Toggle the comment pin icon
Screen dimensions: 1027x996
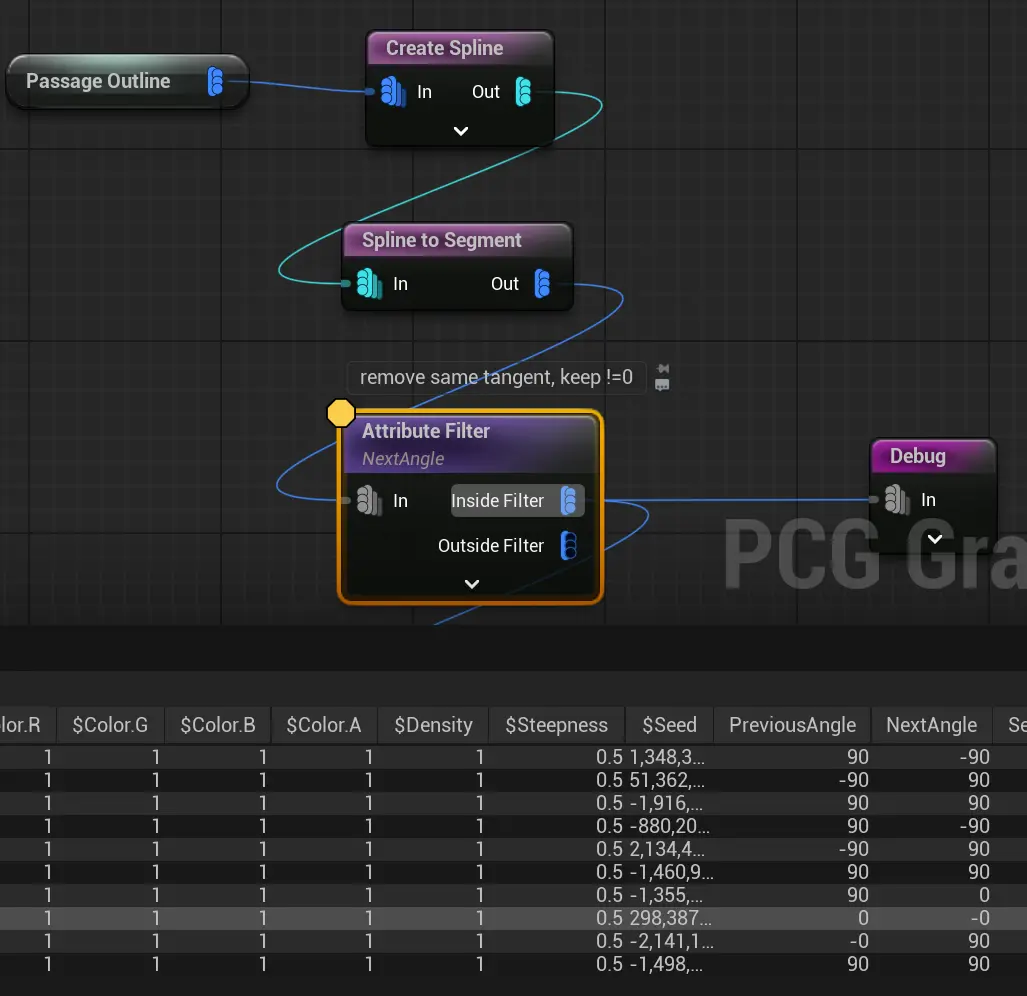662,369
